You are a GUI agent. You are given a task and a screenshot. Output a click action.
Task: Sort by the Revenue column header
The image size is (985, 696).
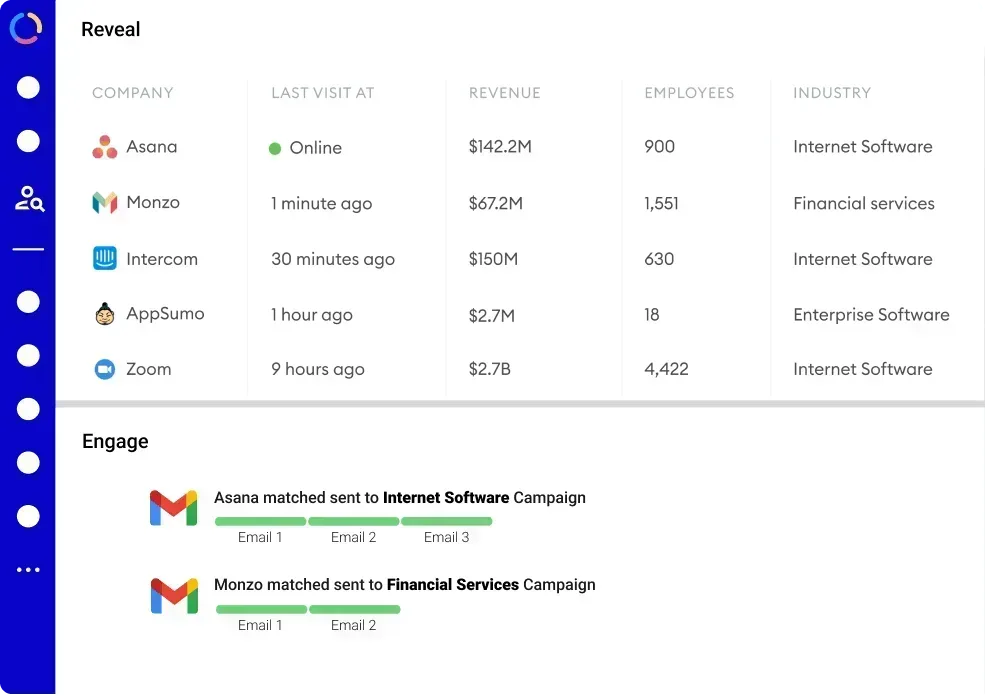pyautogui.click(x=504, y=93)
